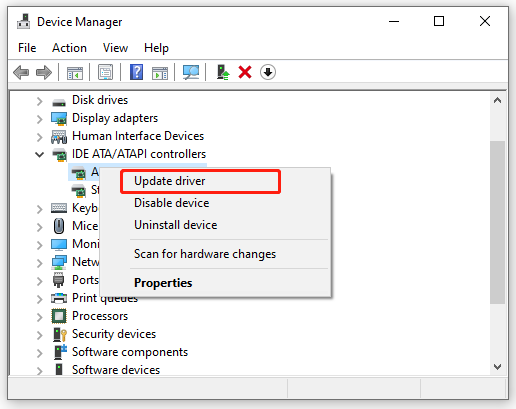Click the Forward arrow toolbar icon
This screenshot has height=409, width=516.
[44, 72]
